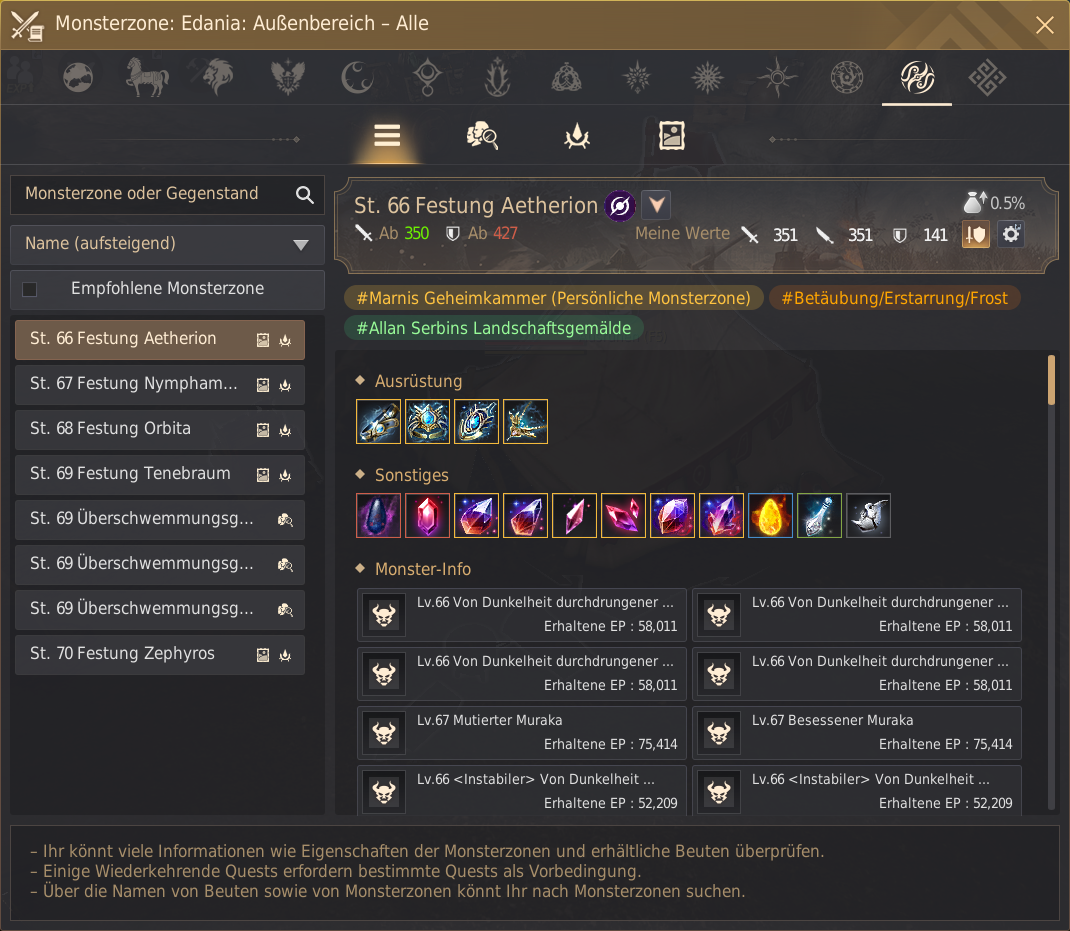Select the currently active swirl region tab
The width and height of the screenshot is (1070, 931).
pos(917,77)
